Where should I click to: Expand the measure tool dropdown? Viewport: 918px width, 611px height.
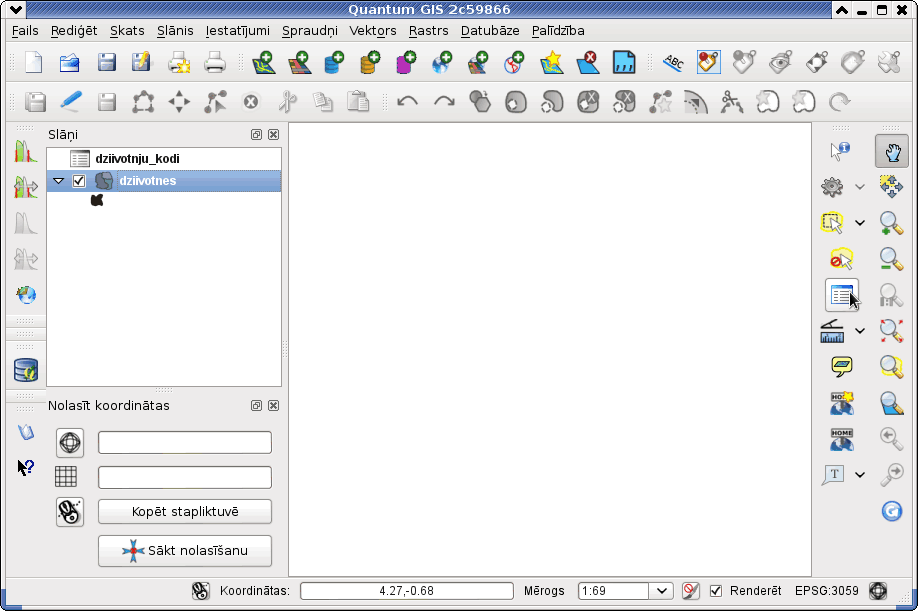coord(859,331)
